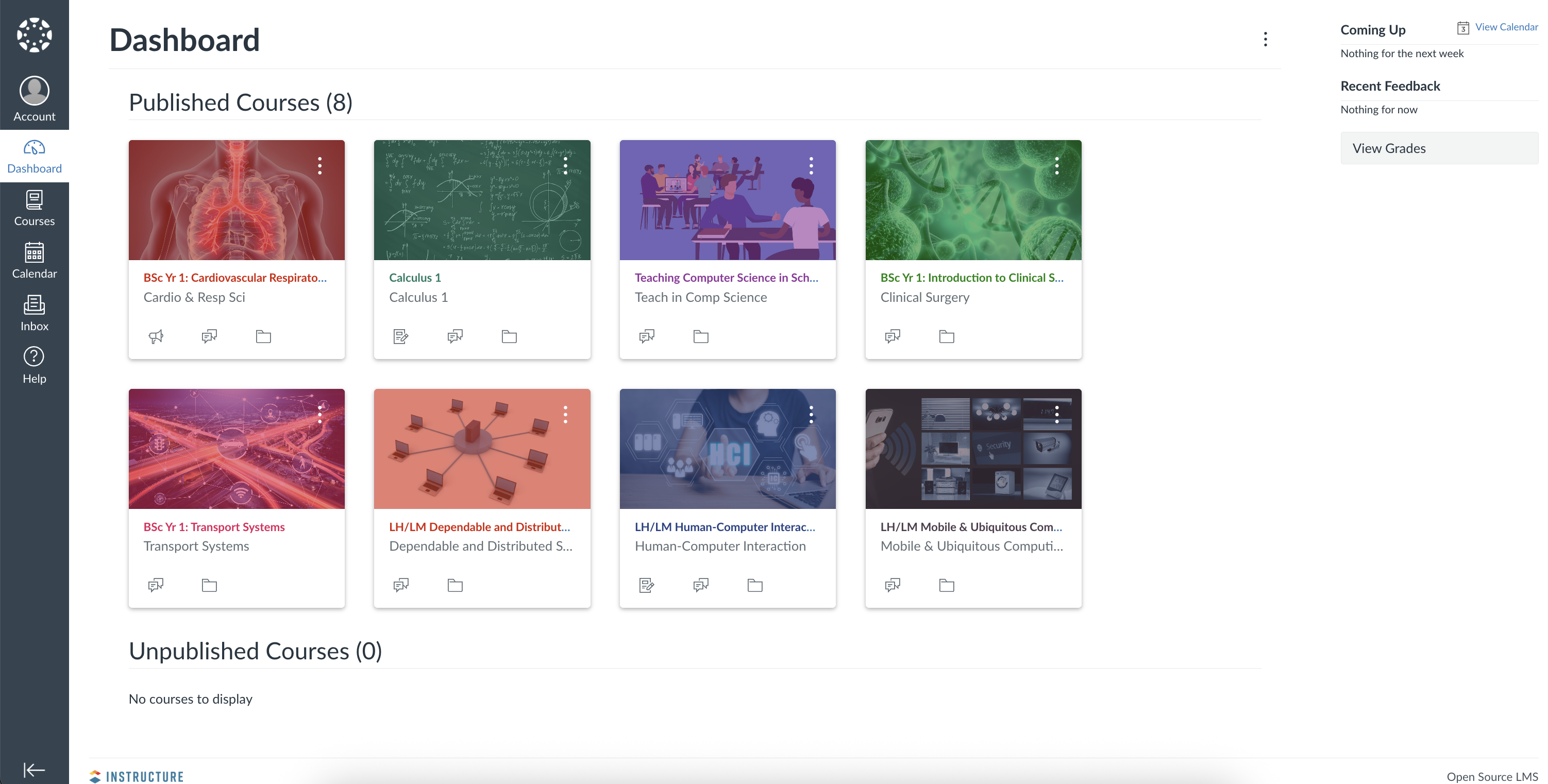The width and height of the screenshot is (1548, 784).
Task: Open Courses in the global navigation
Action: pos(34,209)
